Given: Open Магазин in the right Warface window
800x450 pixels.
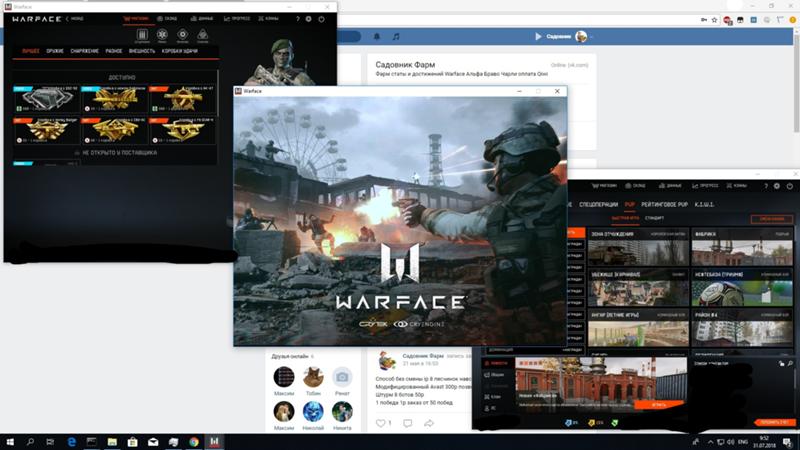Looking at the screenshot, I should (x=605, y=186).
